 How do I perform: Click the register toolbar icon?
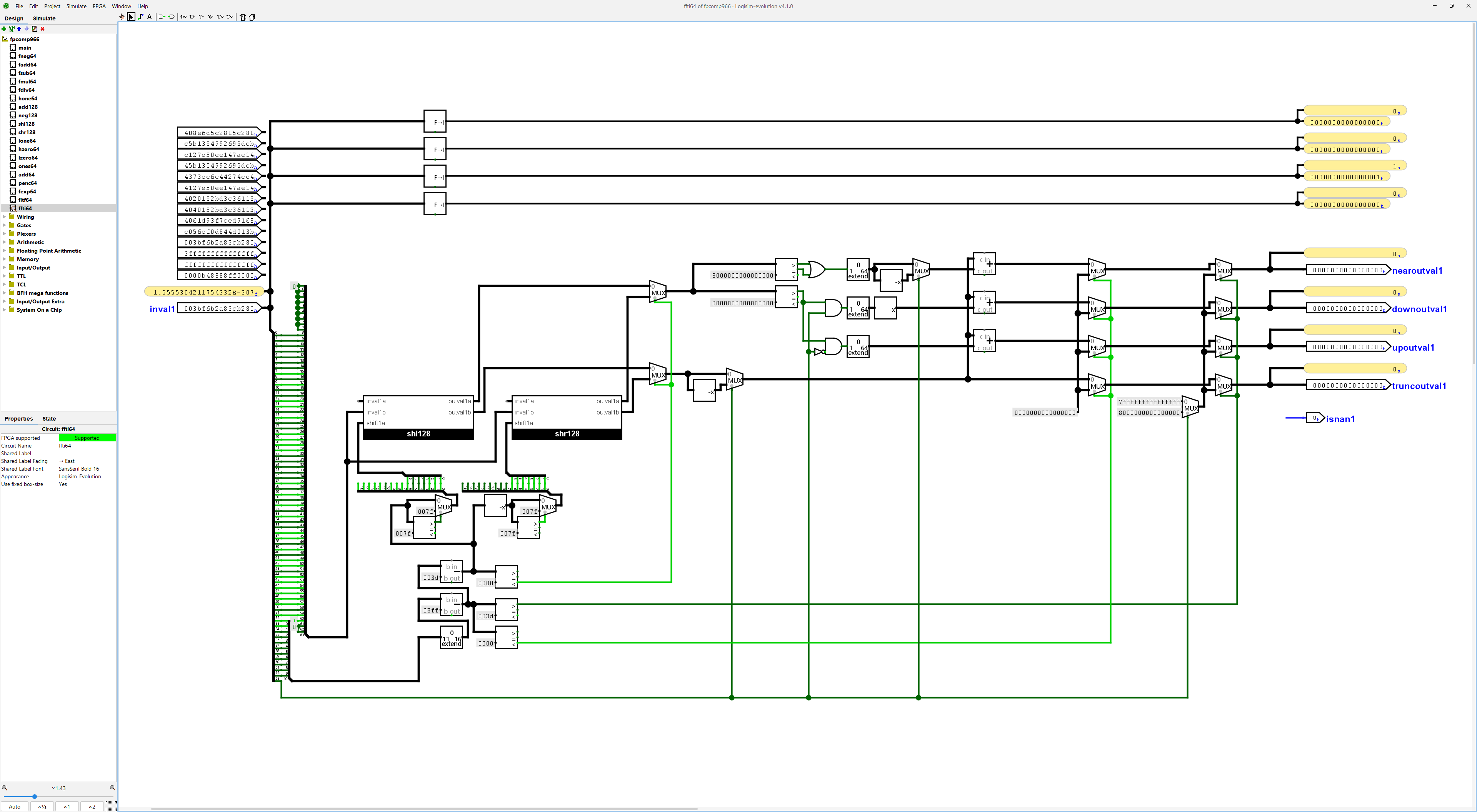252,17
